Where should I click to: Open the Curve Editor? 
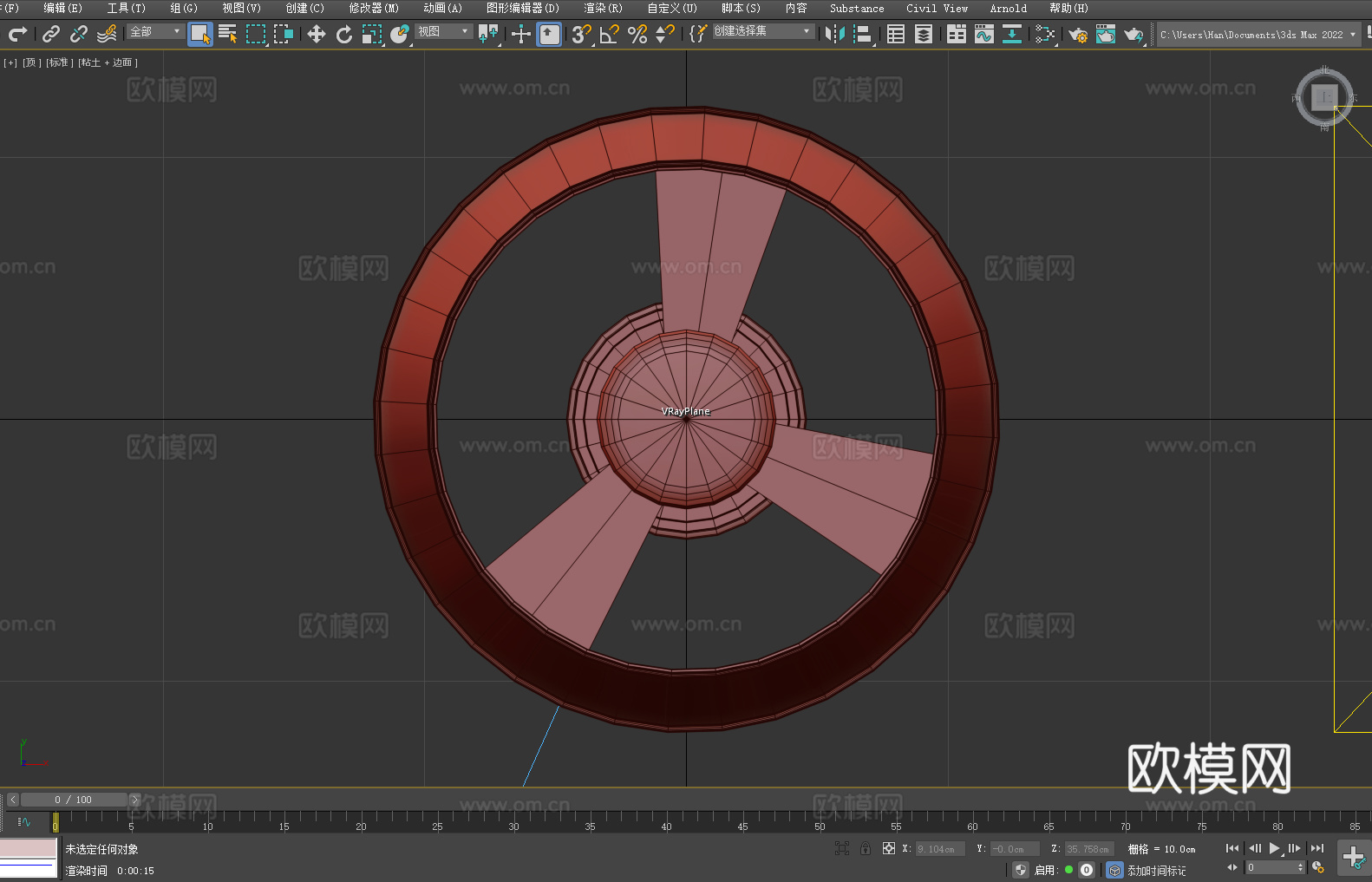983,34
